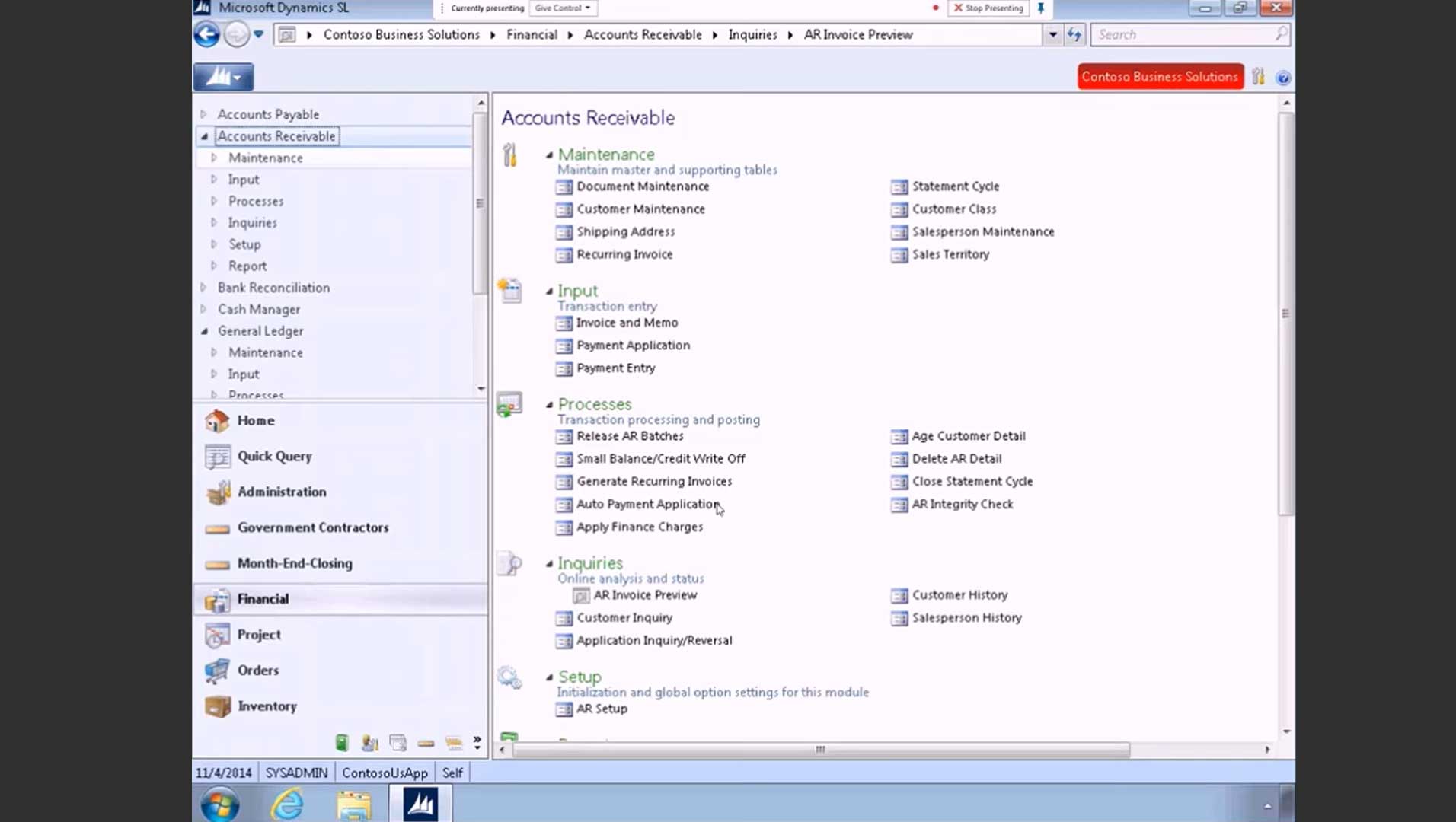Click the content pane vertical scrollbar
The image size is (1456, 822).
pos(1285,314)
